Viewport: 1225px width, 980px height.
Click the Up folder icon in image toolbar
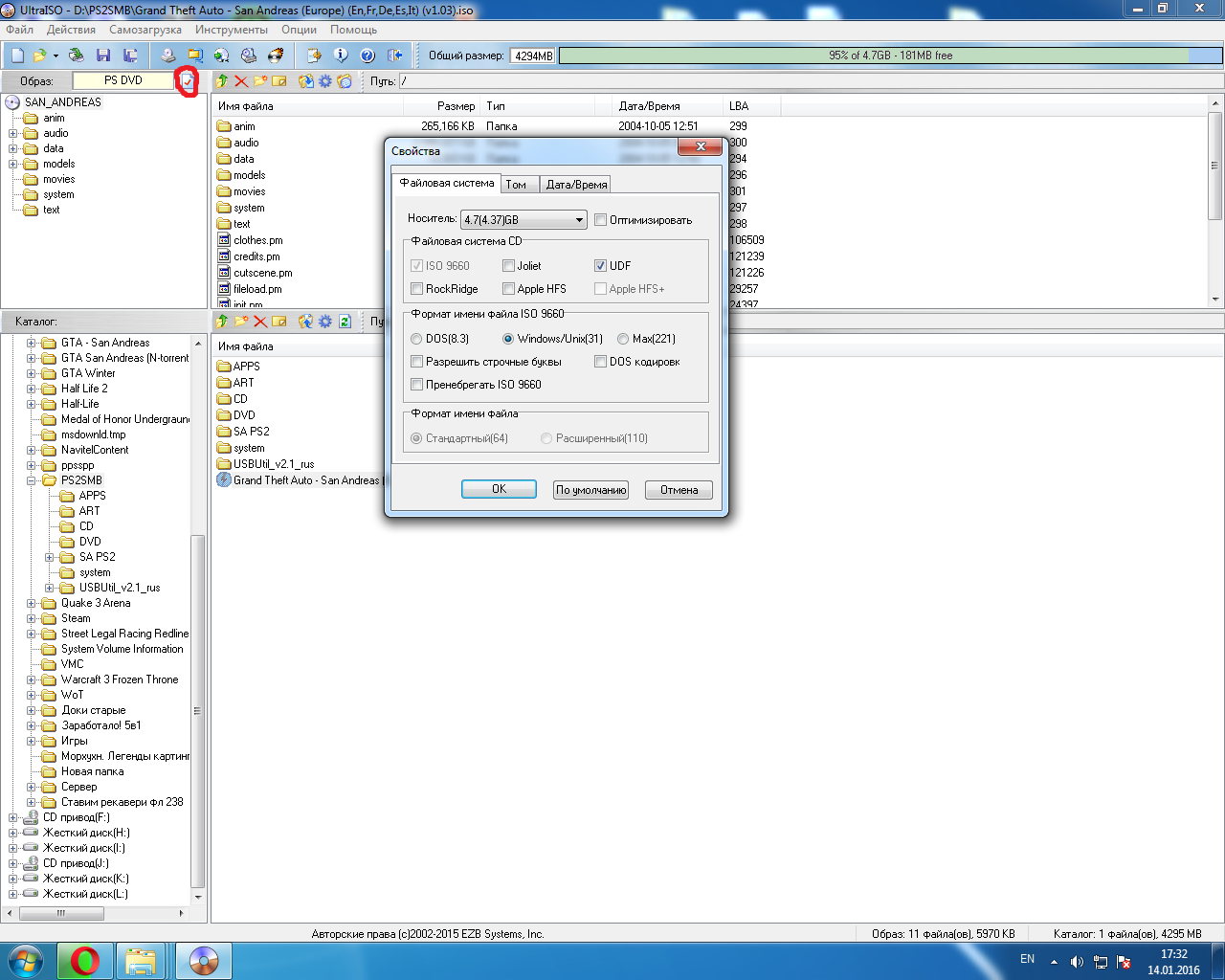(222, 81)
